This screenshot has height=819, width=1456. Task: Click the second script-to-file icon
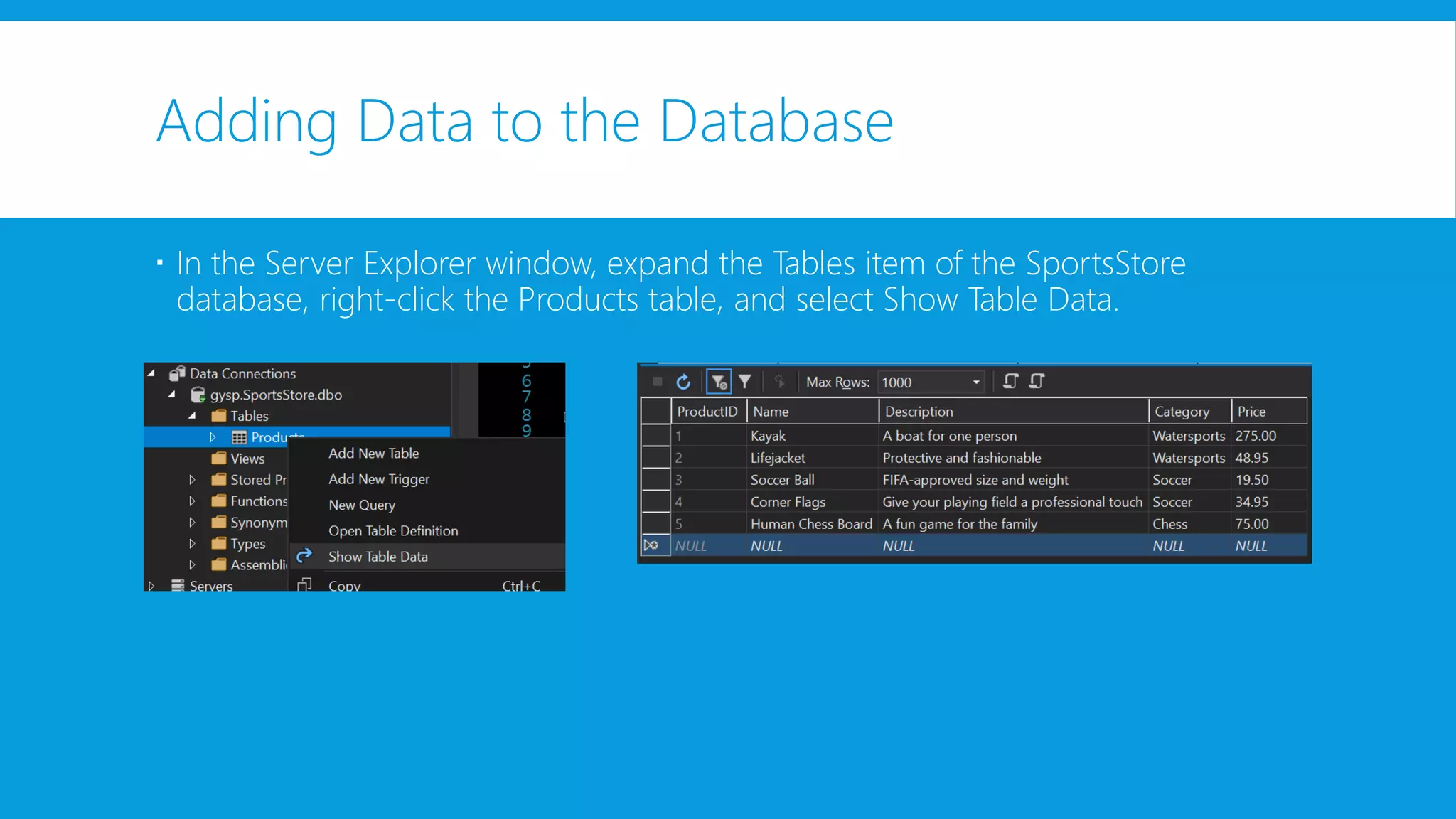point(1037,381)
